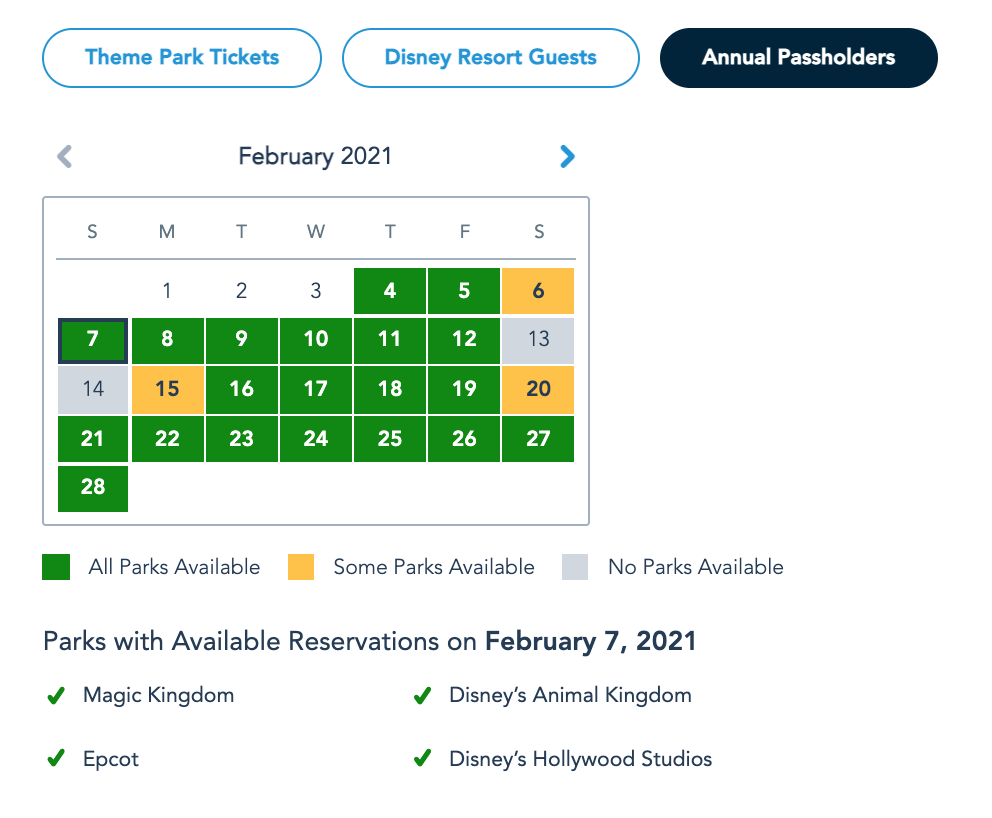Choose February 10 on the calendar
The height and width of the screenshot is (818, 992).
tap(316, 340)
